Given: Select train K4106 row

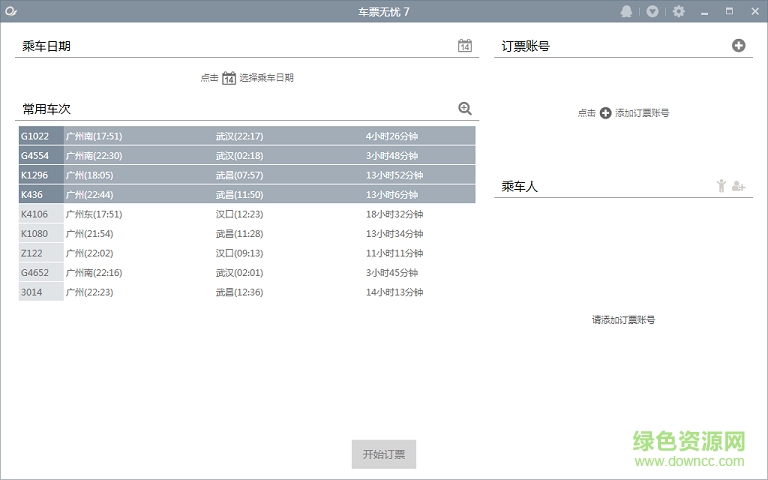Looking at the screenshot, I should (247, 214).
